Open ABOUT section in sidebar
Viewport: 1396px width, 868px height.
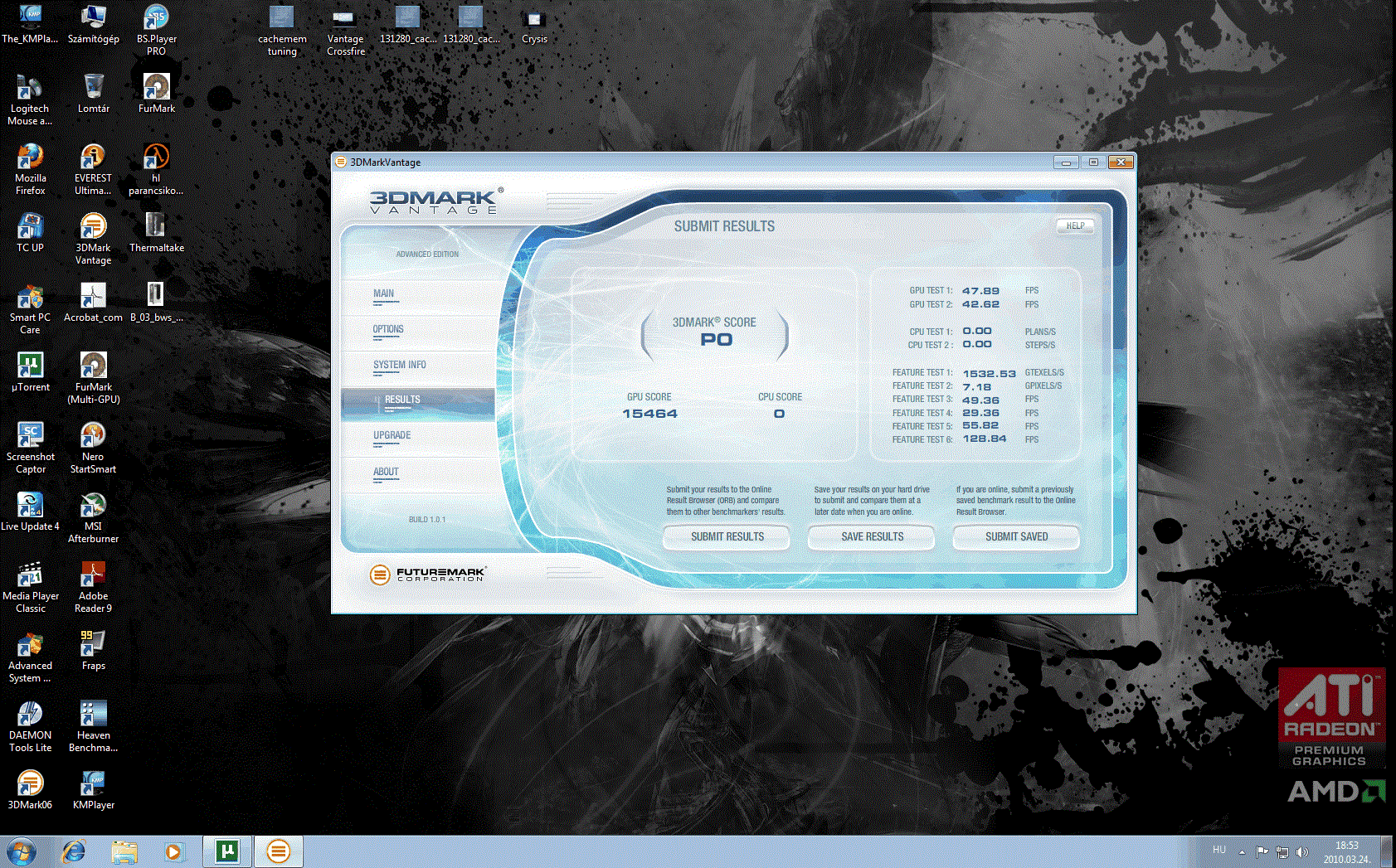386,472
